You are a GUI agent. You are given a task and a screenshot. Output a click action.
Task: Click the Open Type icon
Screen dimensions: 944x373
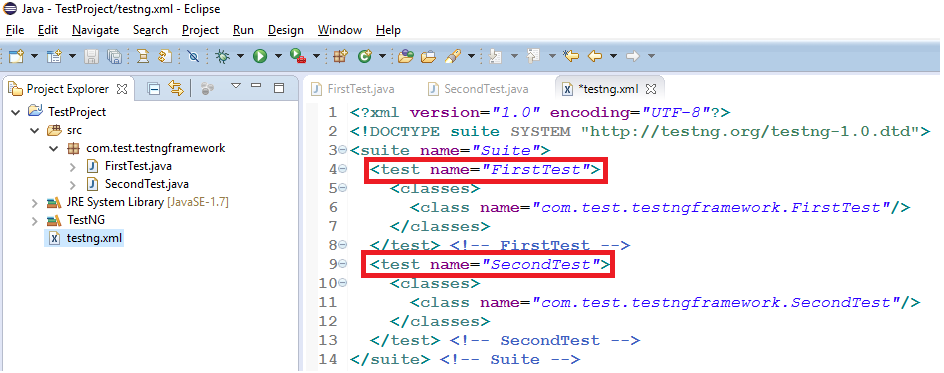406,57
